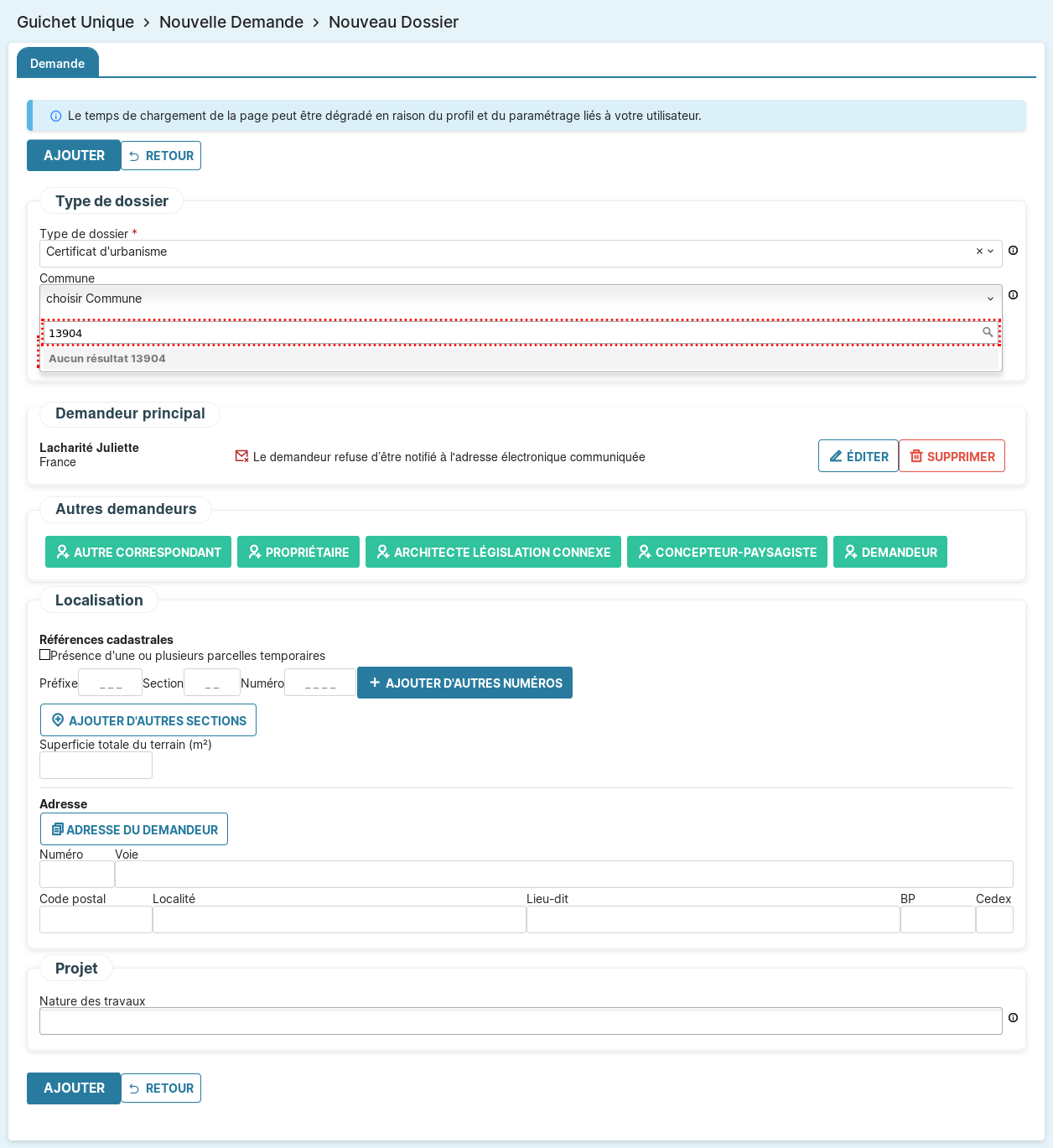Click the top AJOUTER button
This screenshot has width=1053, height=1148.
tap(74, 156)
